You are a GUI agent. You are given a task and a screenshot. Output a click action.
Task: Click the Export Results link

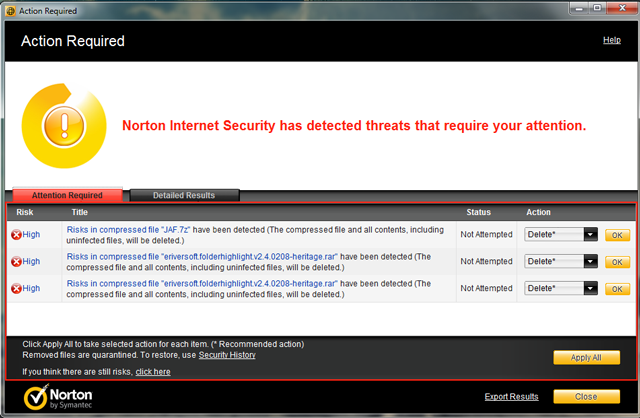(511, 396)
